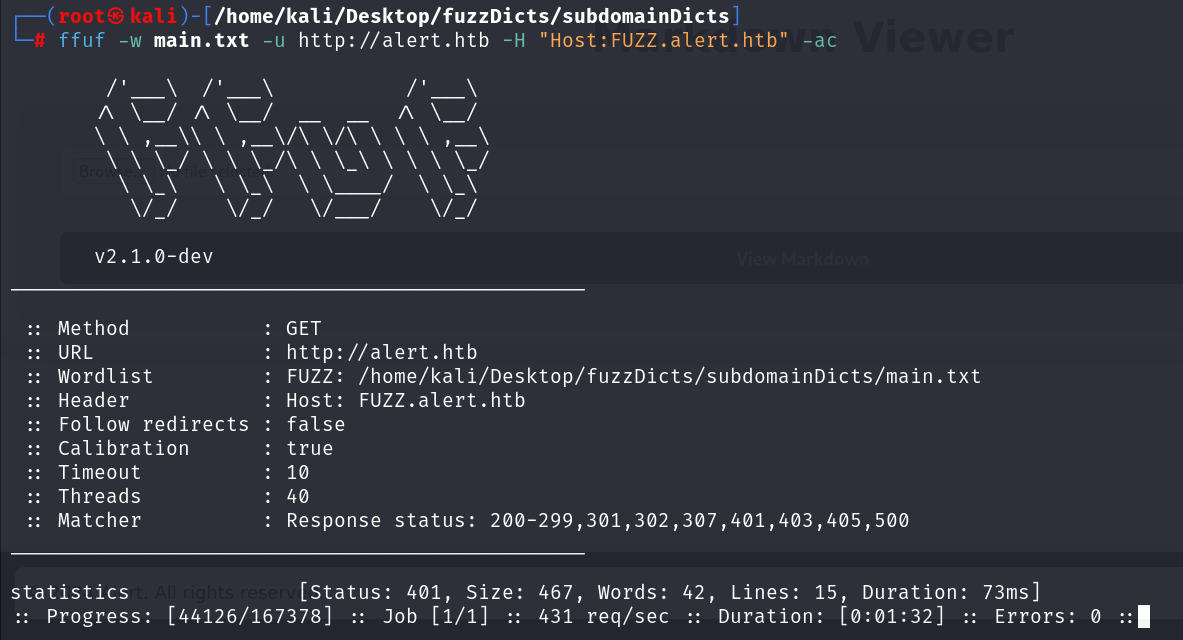Image resolution: width=1183 pixels, height=640 pixels.
Task: Click the blinking terminal cursor block
Action: pos(1144,617)
